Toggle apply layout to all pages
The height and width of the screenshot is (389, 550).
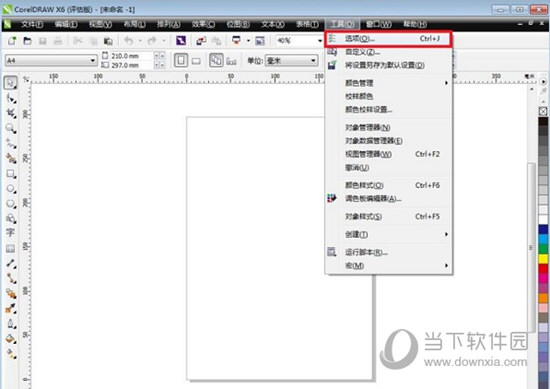click(216, 60)
